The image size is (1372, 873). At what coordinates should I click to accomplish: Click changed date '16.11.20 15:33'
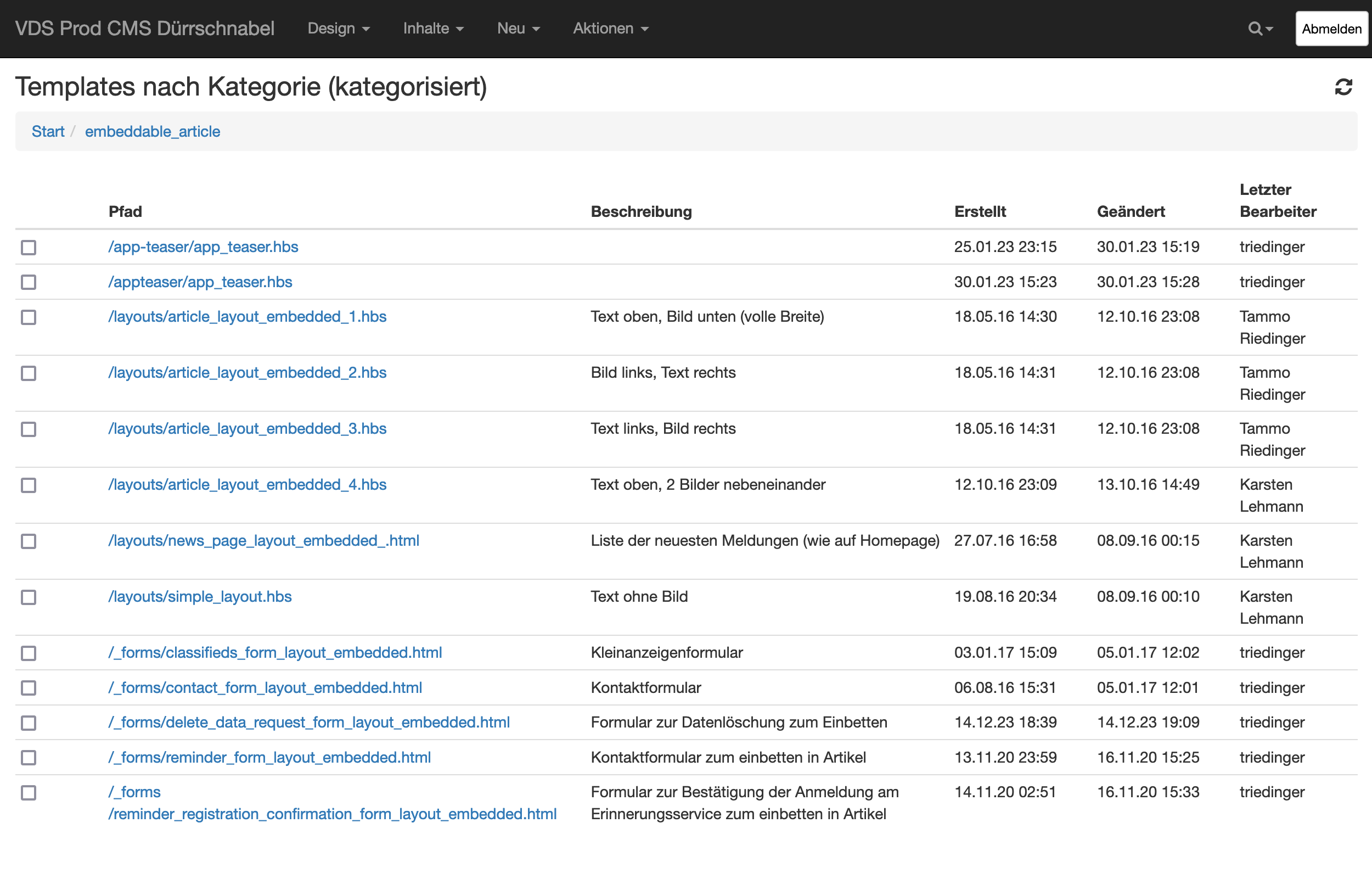[x=1148, y=792]
